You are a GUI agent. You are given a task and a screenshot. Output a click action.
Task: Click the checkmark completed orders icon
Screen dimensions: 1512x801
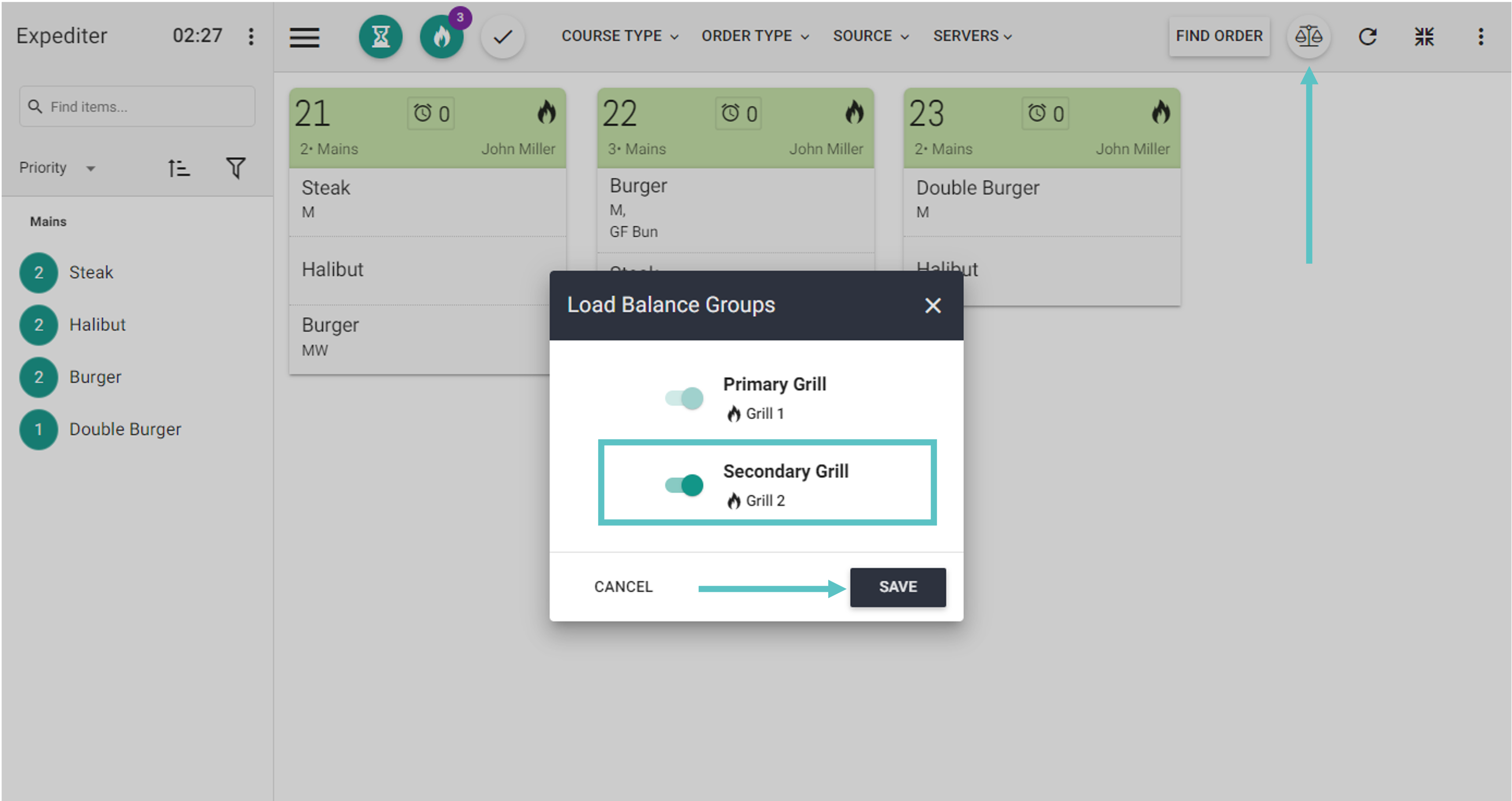502,37
